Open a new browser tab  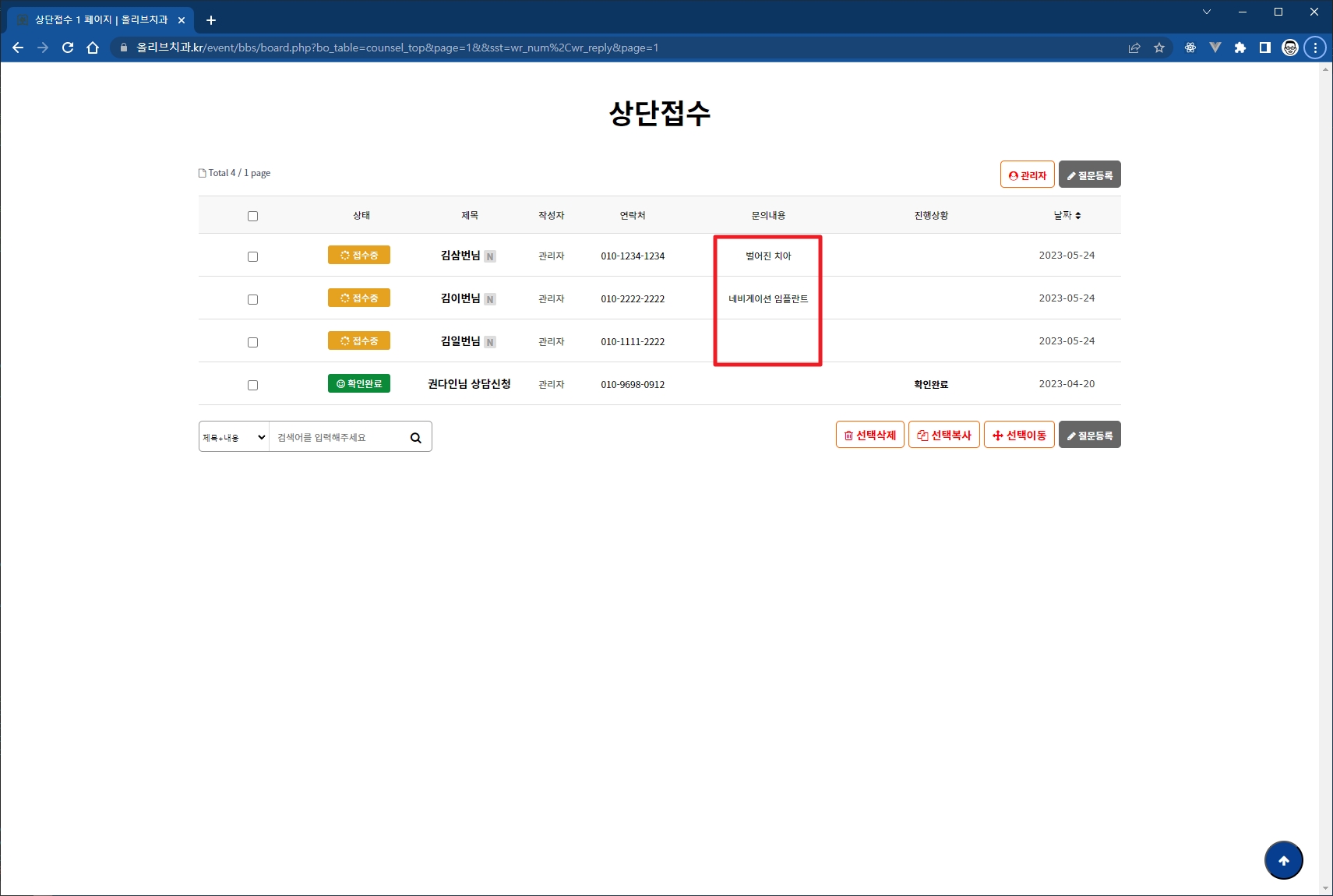coord(210,20)
